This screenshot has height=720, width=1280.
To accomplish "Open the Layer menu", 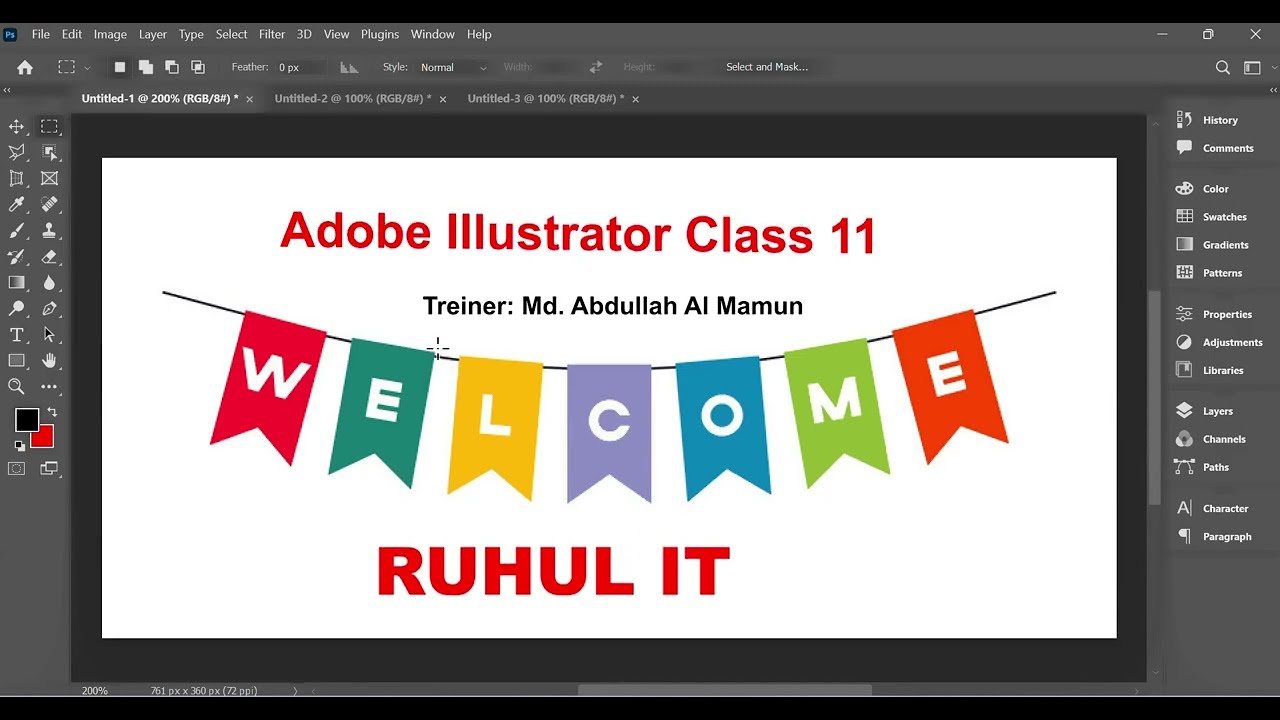I will click(153, 34).
